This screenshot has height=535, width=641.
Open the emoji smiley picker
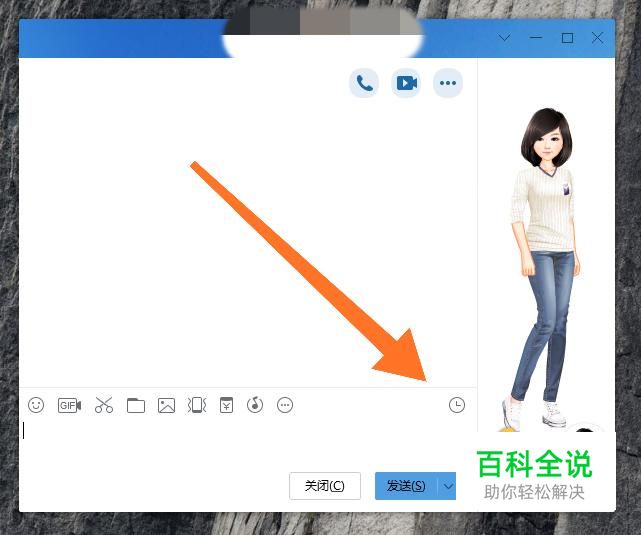36,405
